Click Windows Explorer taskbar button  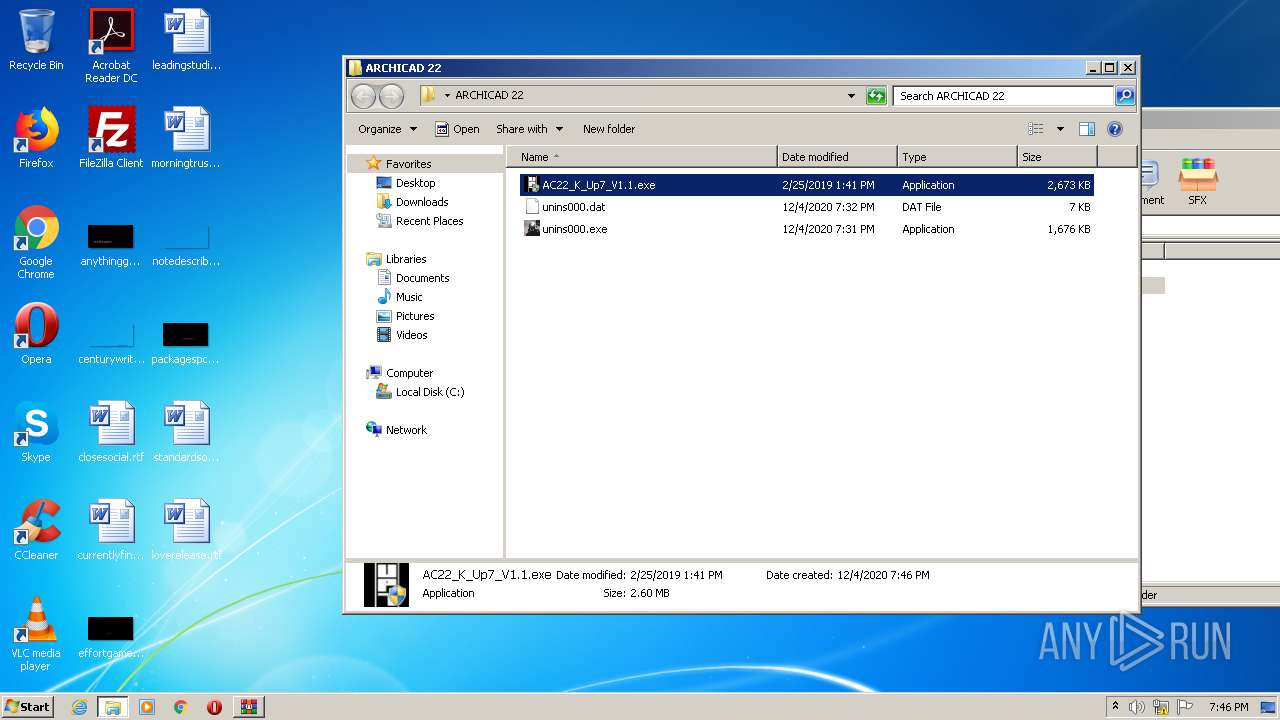pos(113,707)
